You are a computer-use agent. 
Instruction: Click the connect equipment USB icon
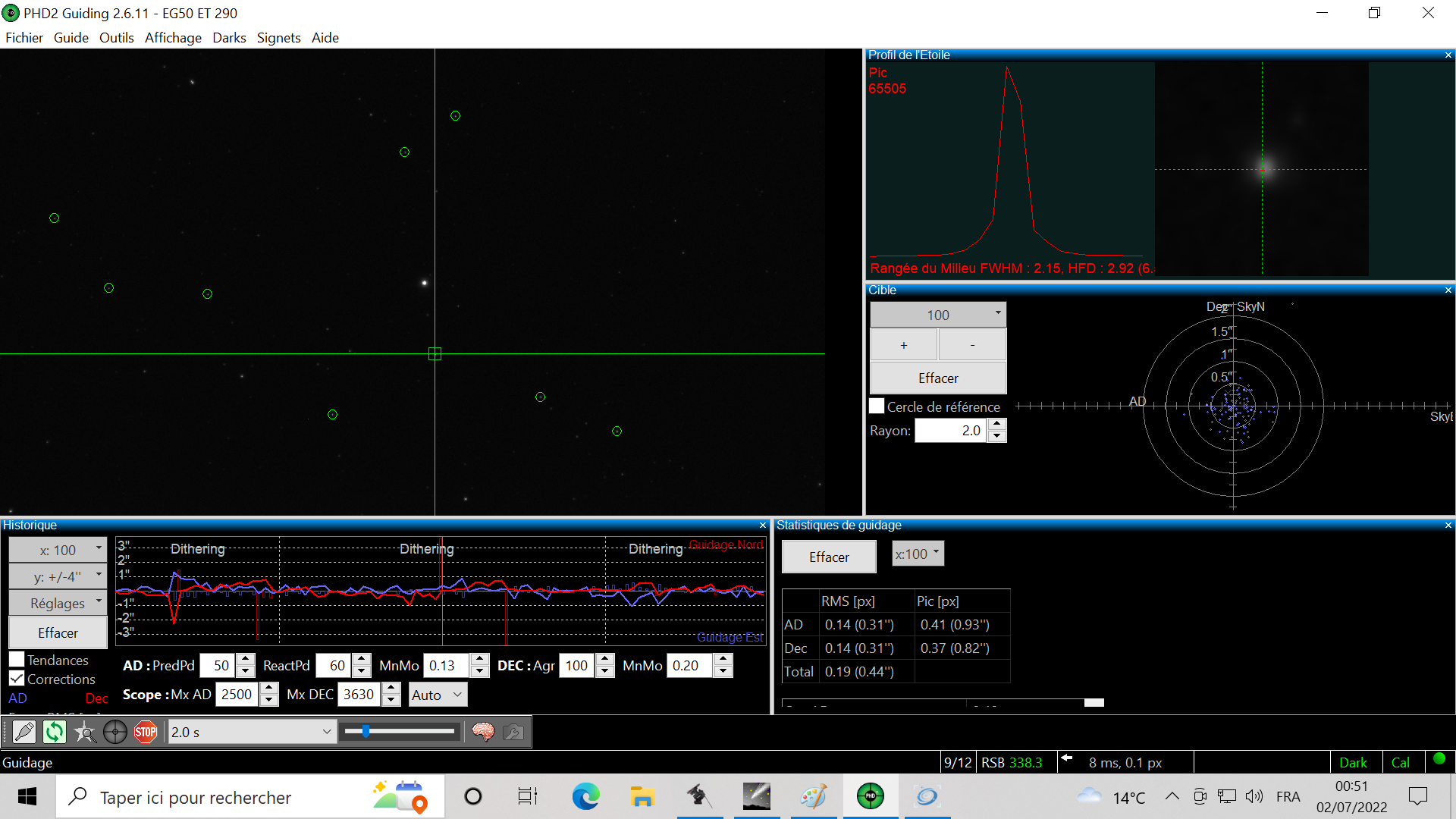pyautogui.click(x=24, y=732)
